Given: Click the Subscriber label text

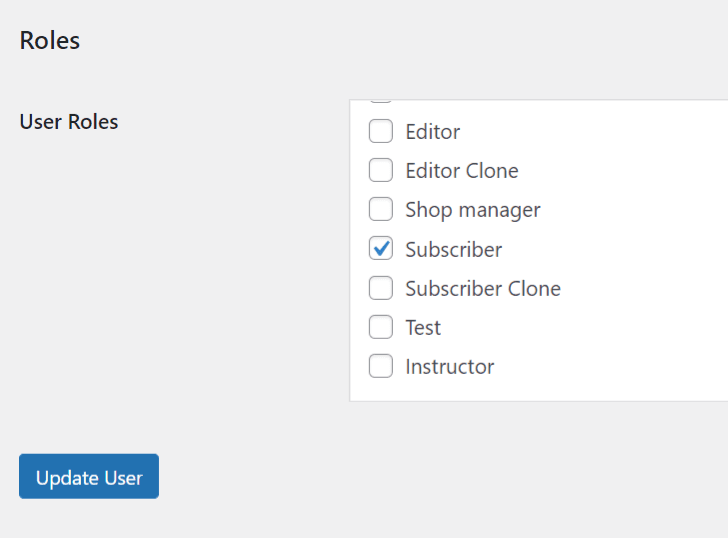Looking at the screenshot, I should coord(454,250).
